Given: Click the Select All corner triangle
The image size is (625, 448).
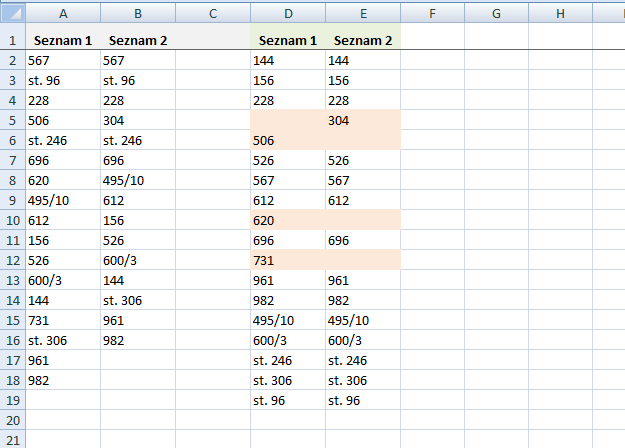Looking at the screenshot, I should (x=12, y=14).
